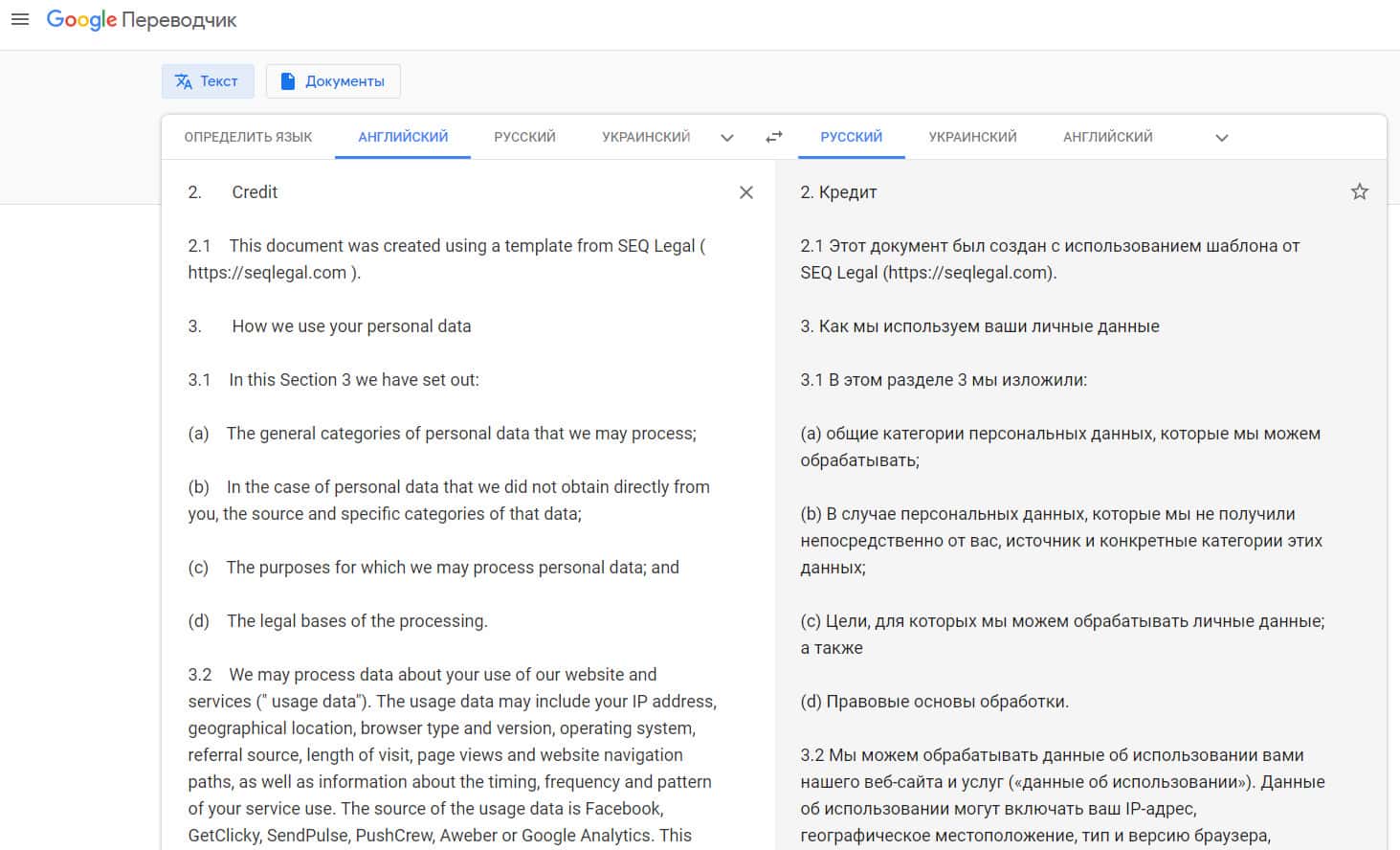Image resolution: width=1400 pixels, height=850 pixels.
Task: Select ОПРЕДЕЛИТЬ ЯЗЫК source tab
Action: (x=248, y=137)
